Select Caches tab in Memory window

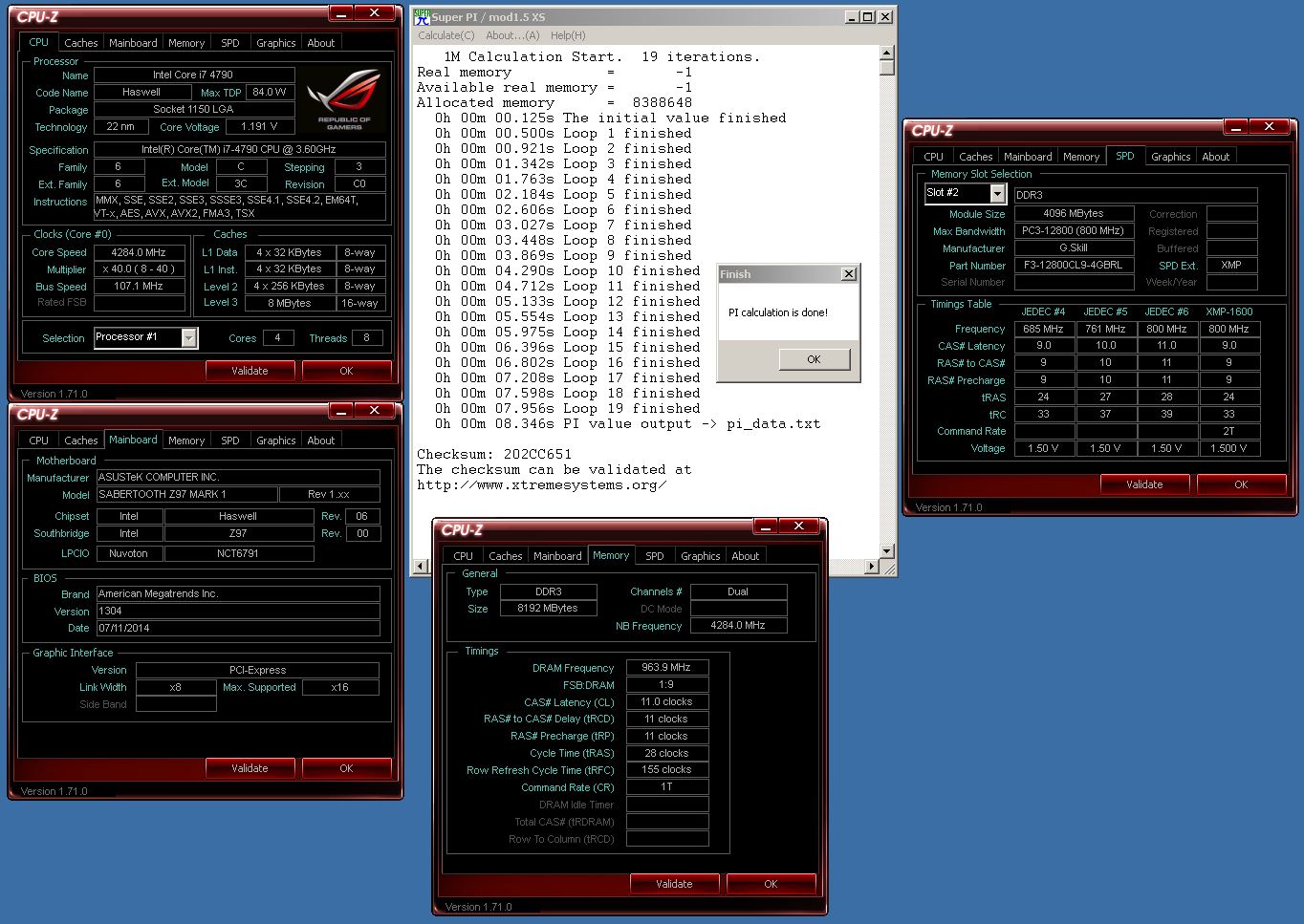506,556
